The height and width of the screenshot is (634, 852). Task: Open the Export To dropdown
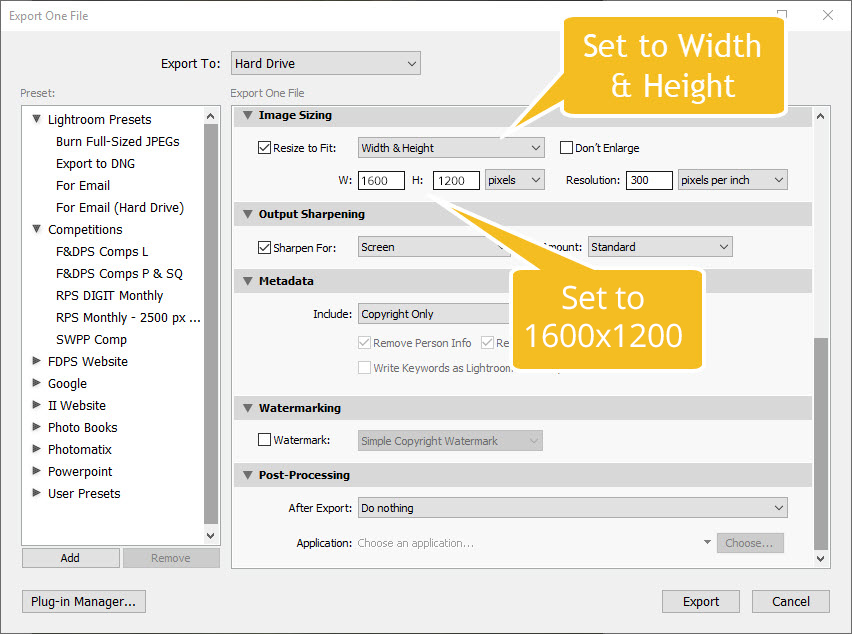(325, 64)
